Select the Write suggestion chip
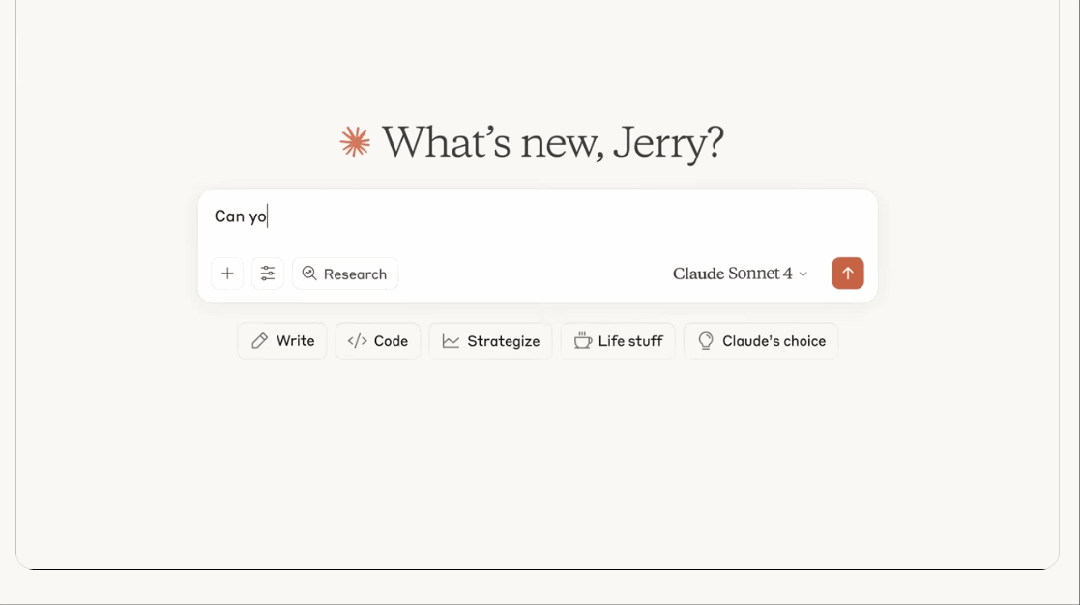 pos(282,341)
